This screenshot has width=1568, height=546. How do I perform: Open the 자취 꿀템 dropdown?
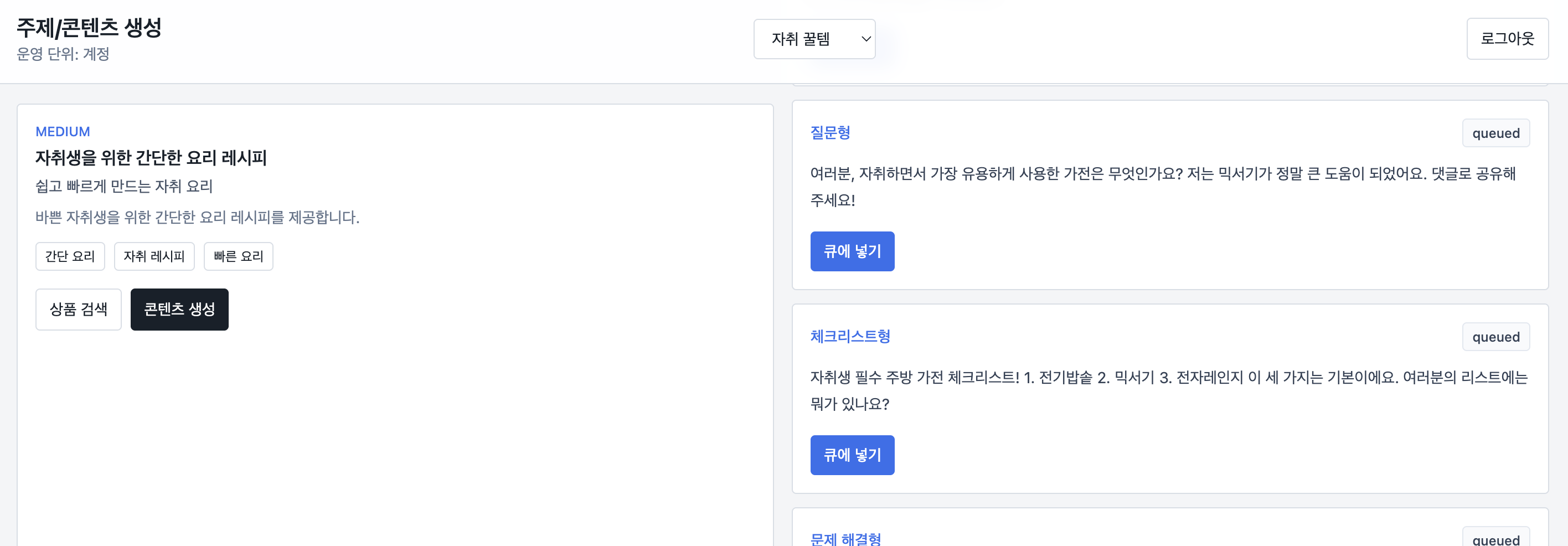[813, 39]
